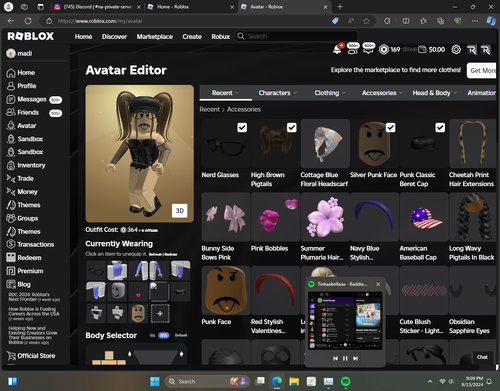500x391 pixels.
Task: Click the Roblox logo
Action: tap(31, 36)
